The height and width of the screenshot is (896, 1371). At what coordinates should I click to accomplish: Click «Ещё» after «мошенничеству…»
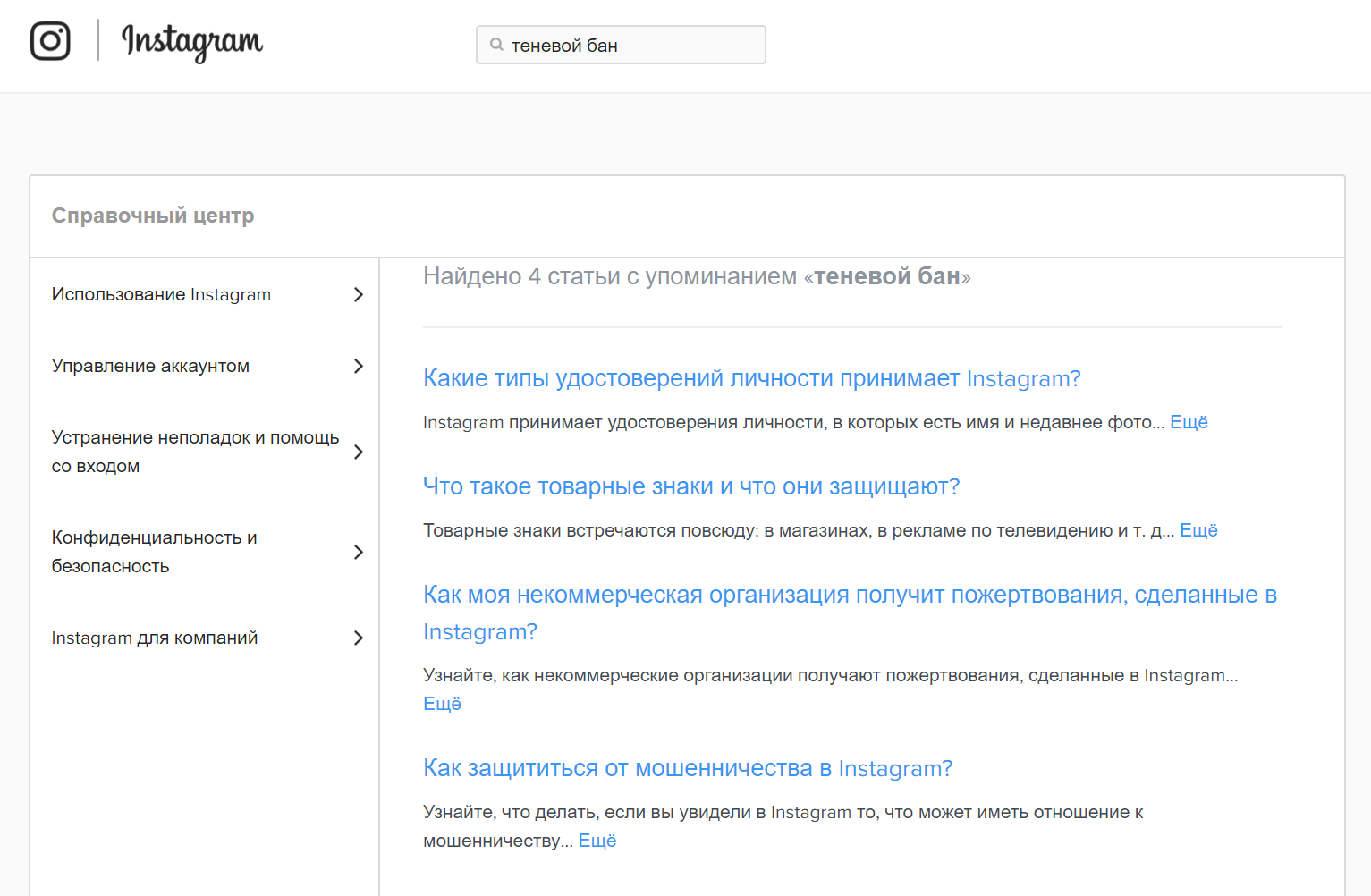pos(597,841)
